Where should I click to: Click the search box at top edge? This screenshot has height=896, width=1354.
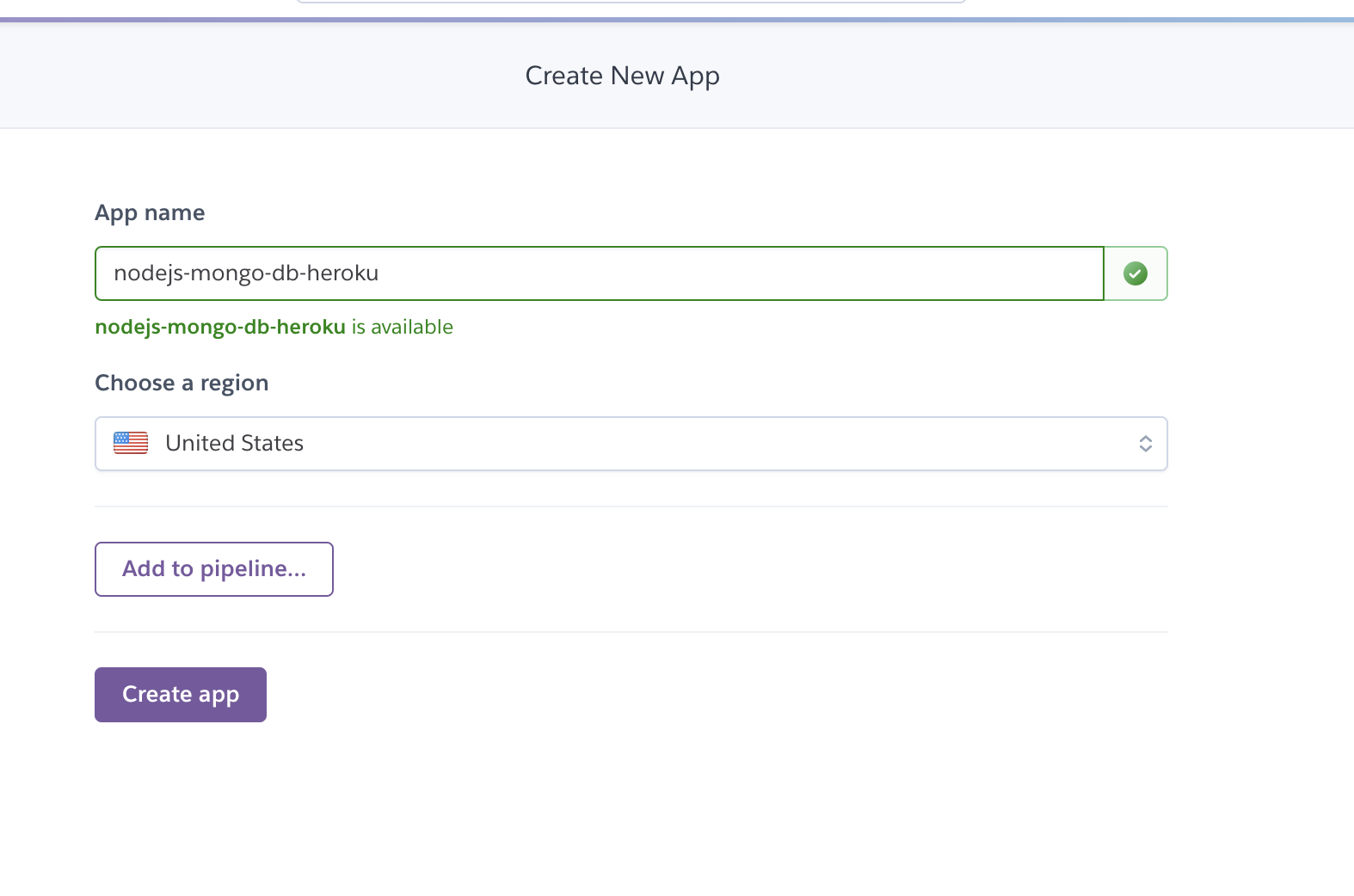pyautogui.click(x=631, y=2)
